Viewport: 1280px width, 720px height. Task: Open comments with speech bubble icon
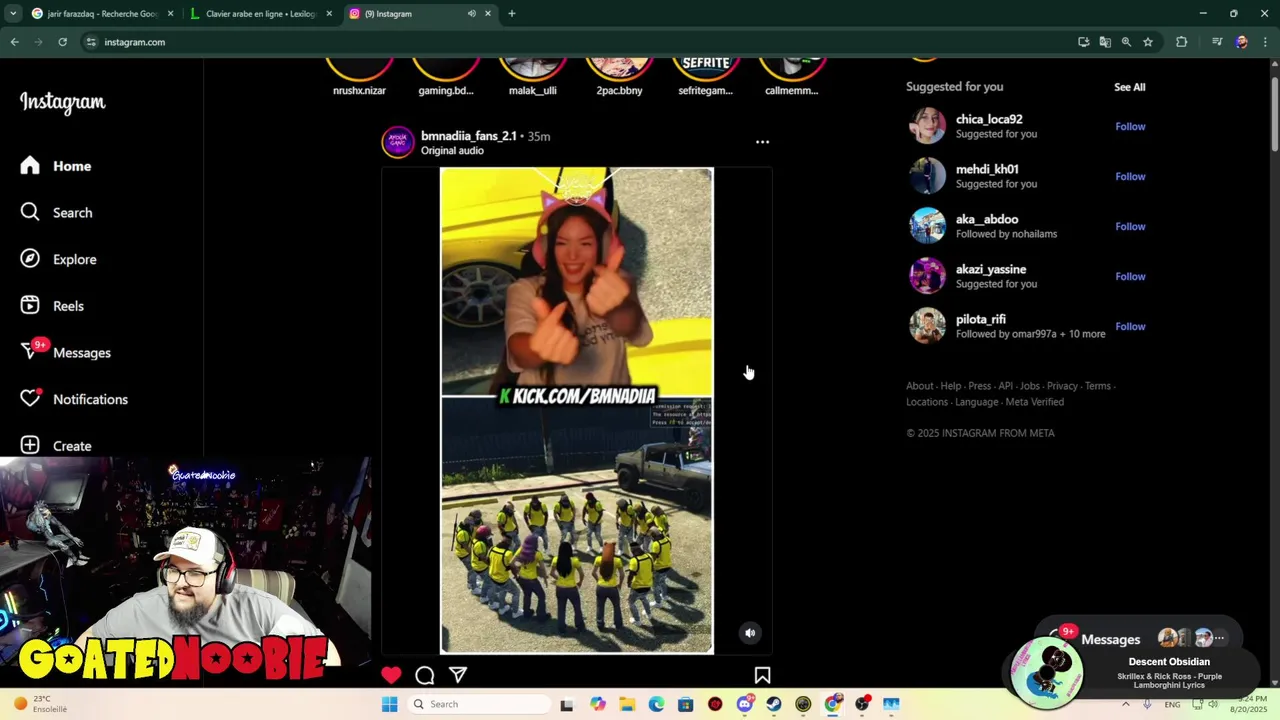pyautogui.click(x=424, y=675)
